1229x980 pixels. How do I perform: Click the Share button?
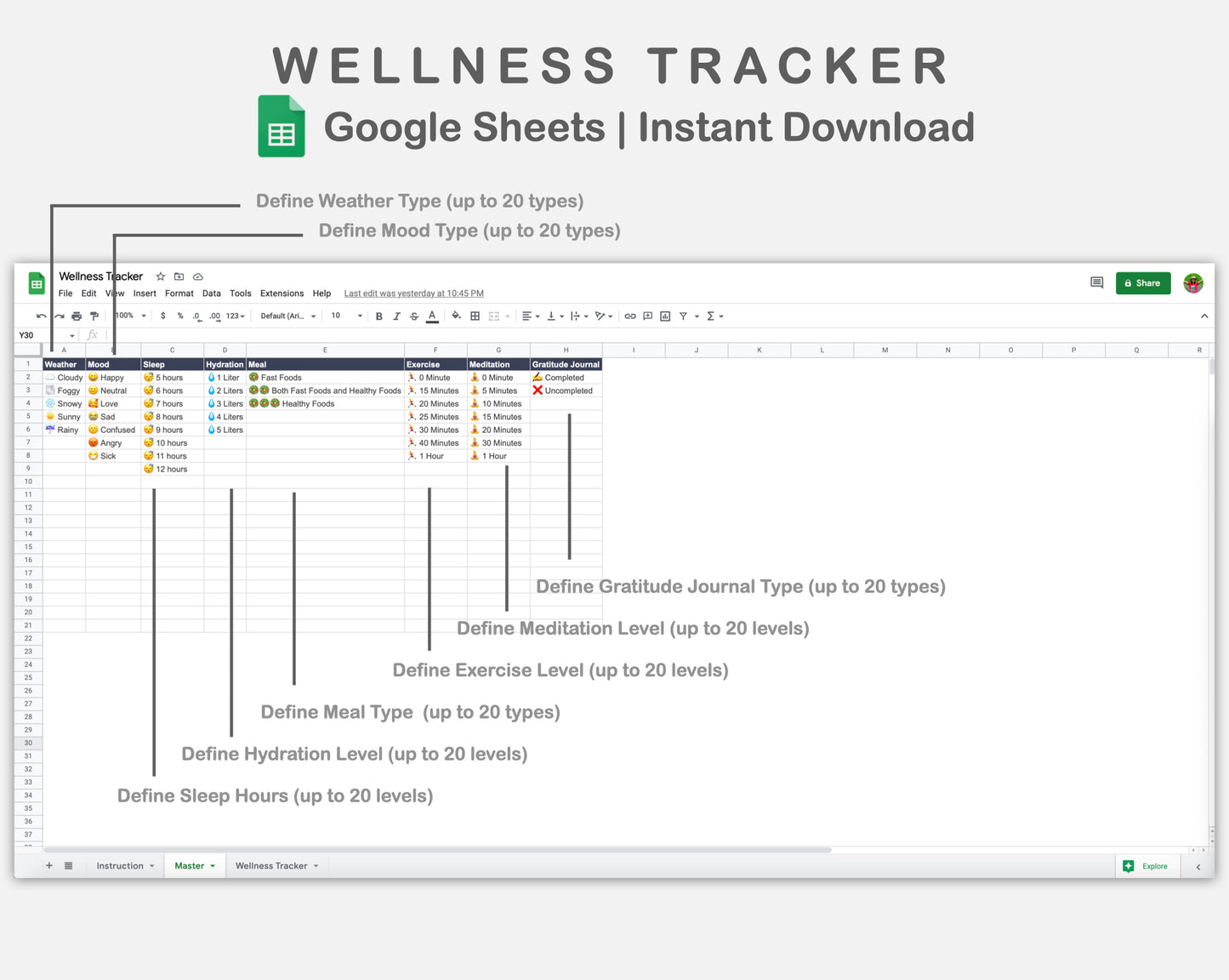click(x=1142, y=282)
